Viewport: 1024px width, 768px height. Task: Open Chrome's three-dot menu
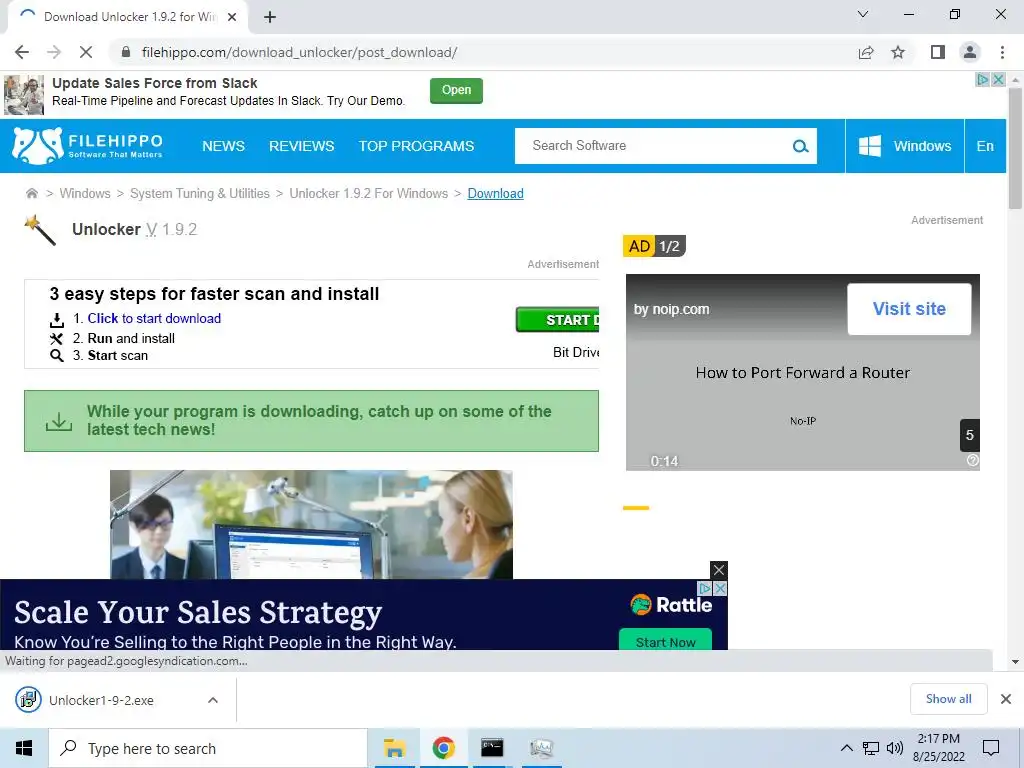(x=1002, y=52)
